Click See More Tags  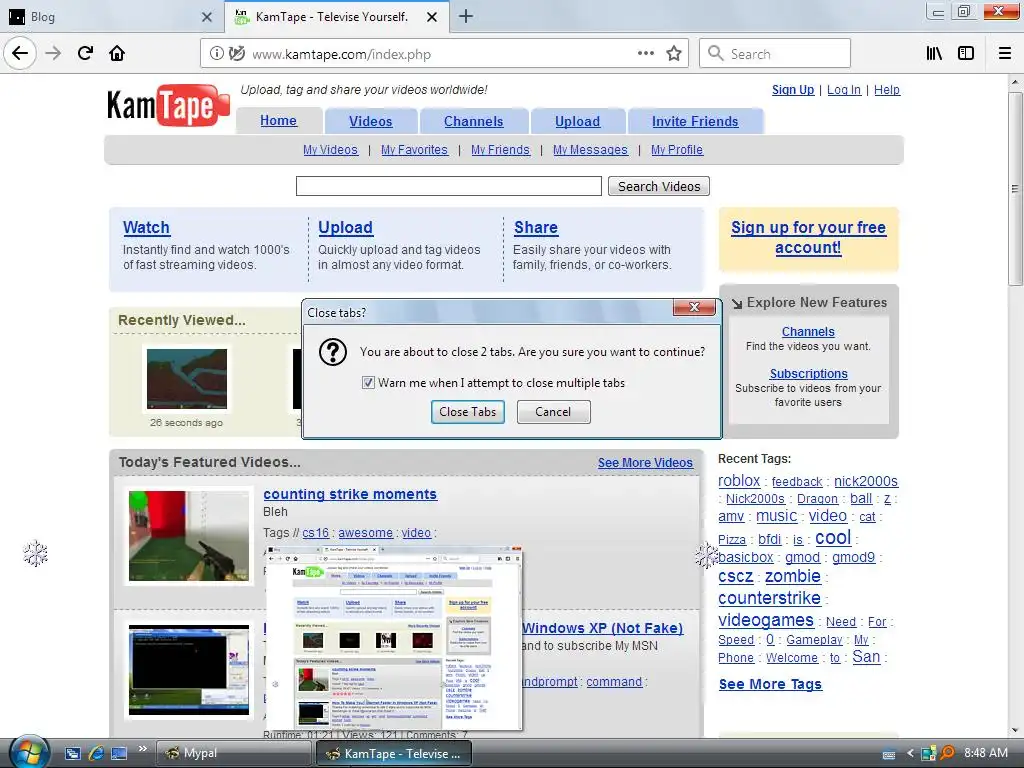[770, 684]
